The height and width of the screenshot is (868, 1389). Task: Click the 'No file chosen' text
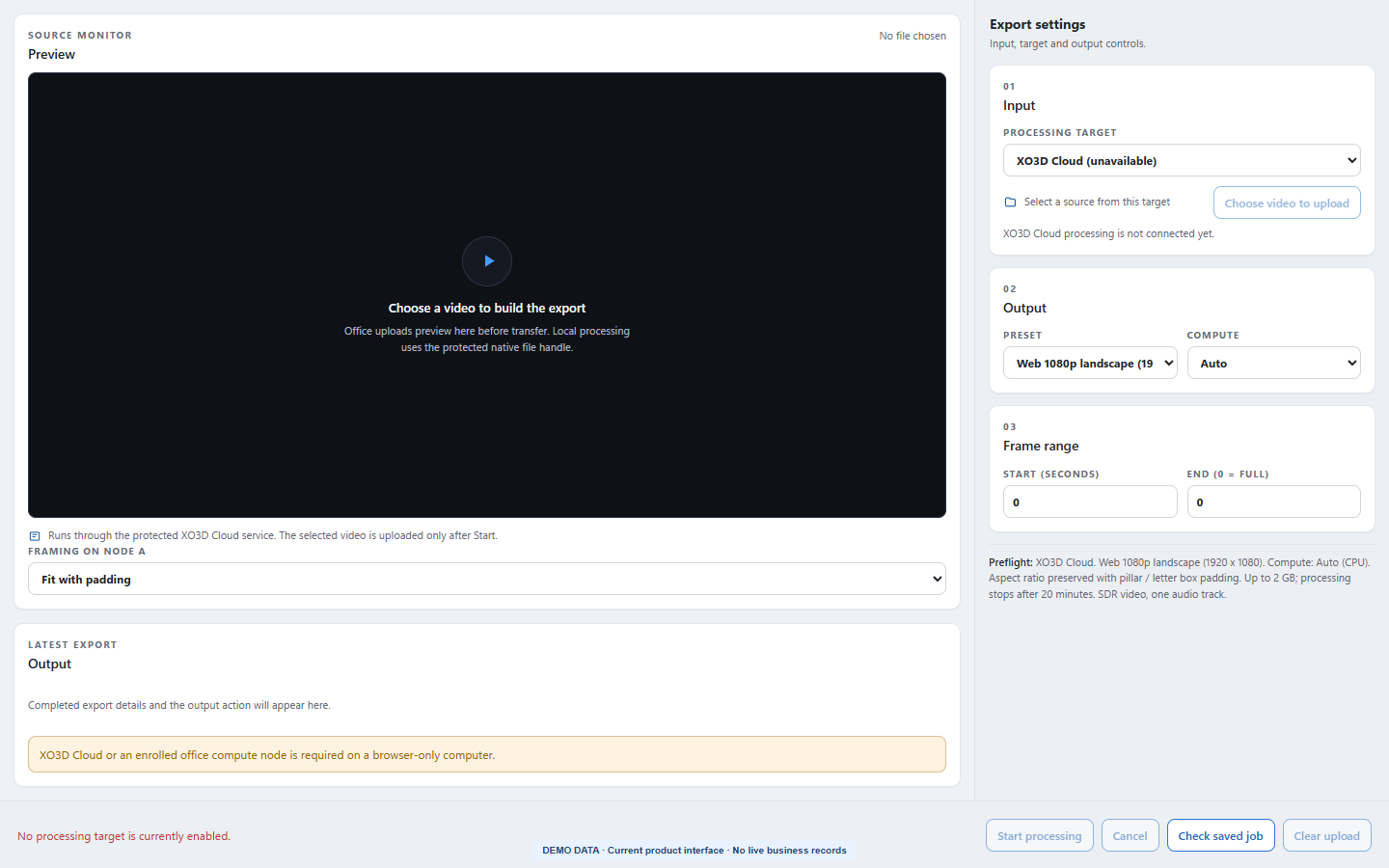click(912, 36)
